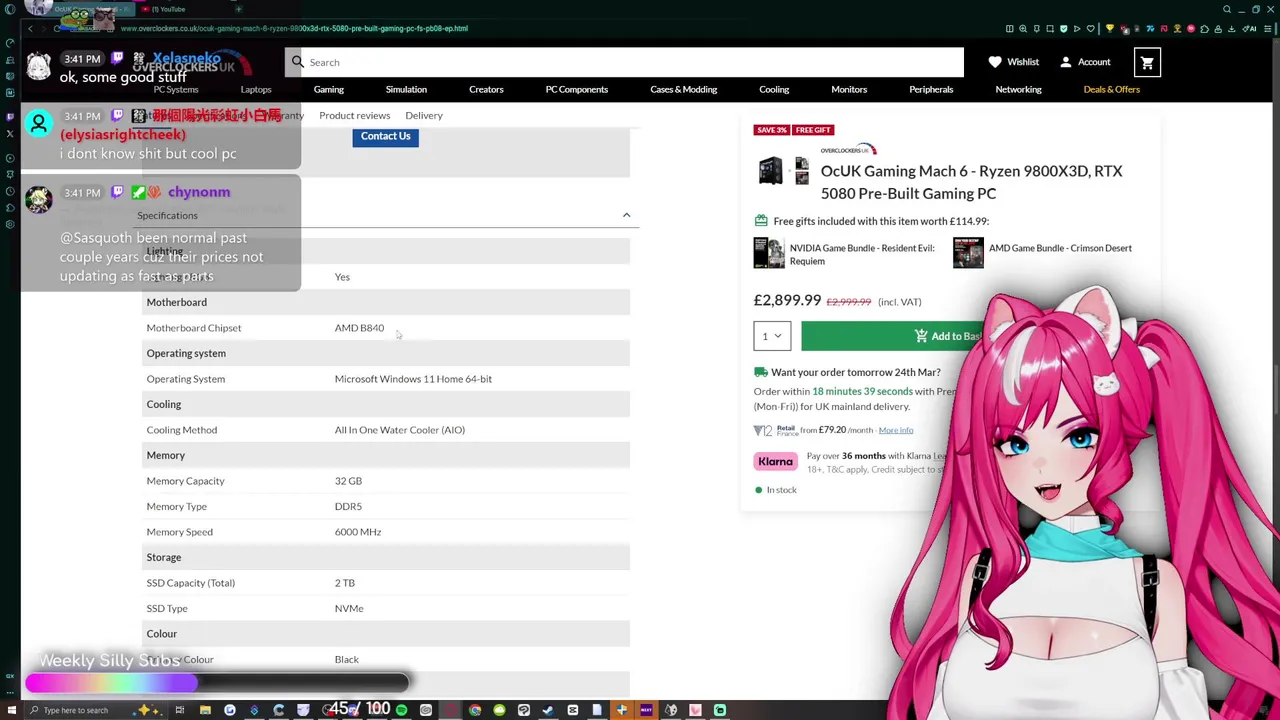This screenshot has height=720, width=1280.
Task: Open Deals & Offers menu
Action: [1112, 89]
